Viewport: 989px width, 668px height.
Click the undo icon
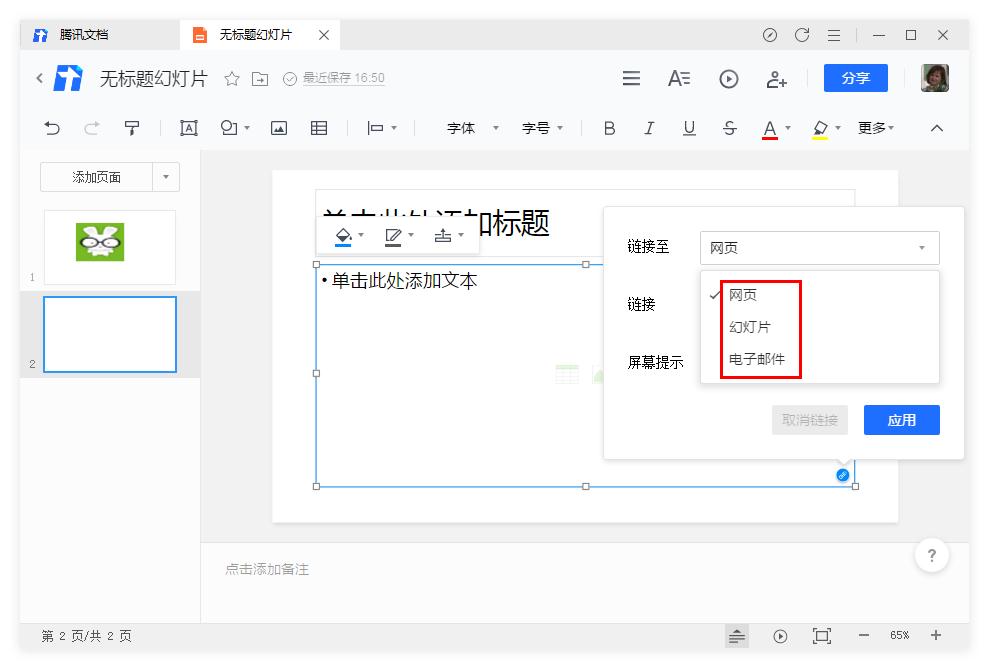(50, 128)
